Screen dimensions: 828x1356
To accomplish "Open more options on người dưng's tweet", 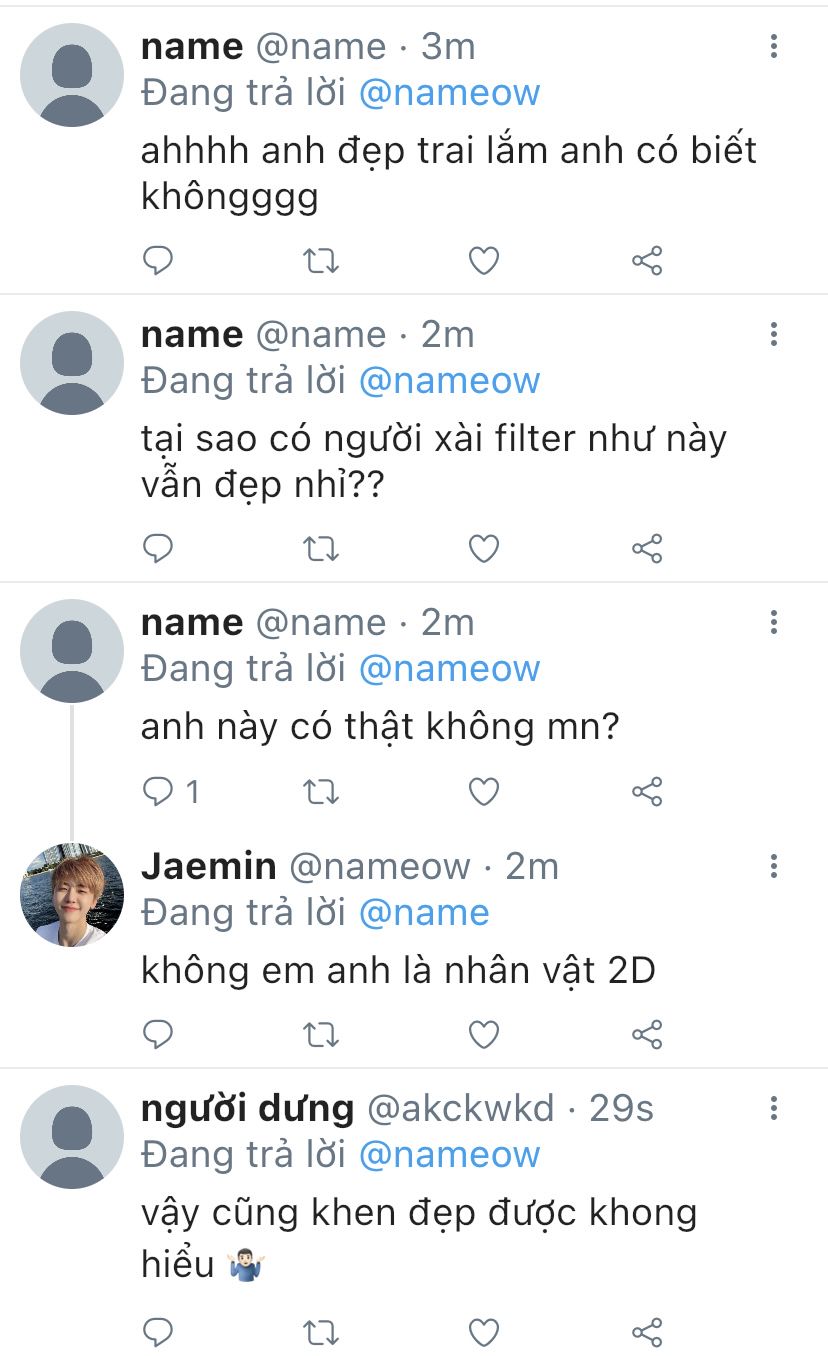I will click(774, 1108).
